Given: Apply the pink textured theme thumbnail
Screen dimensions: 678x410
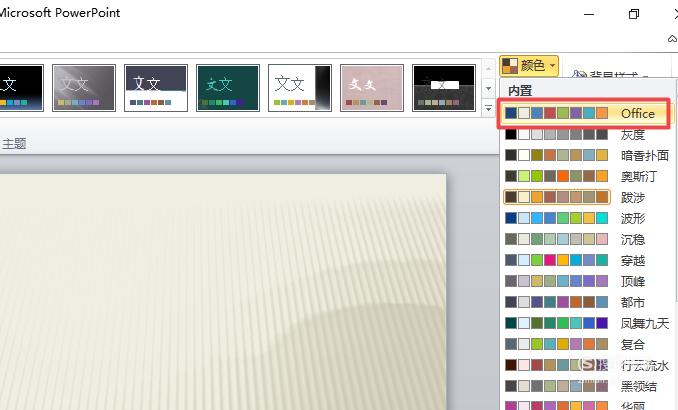Looking at the screenshot, I should [372, 88].
